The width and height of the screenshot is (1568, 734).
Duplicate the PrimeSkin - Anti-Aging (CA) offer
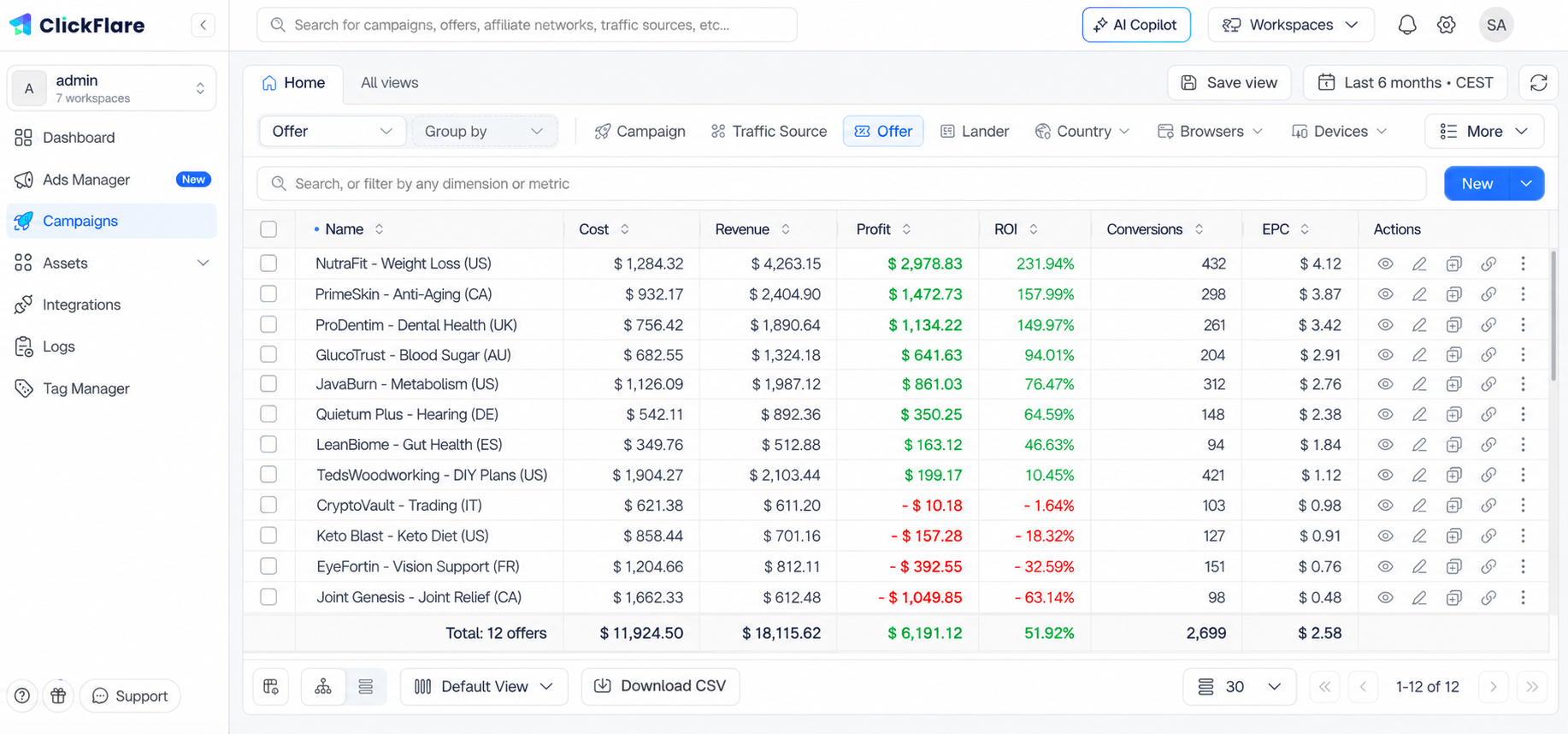point(1453,294)
